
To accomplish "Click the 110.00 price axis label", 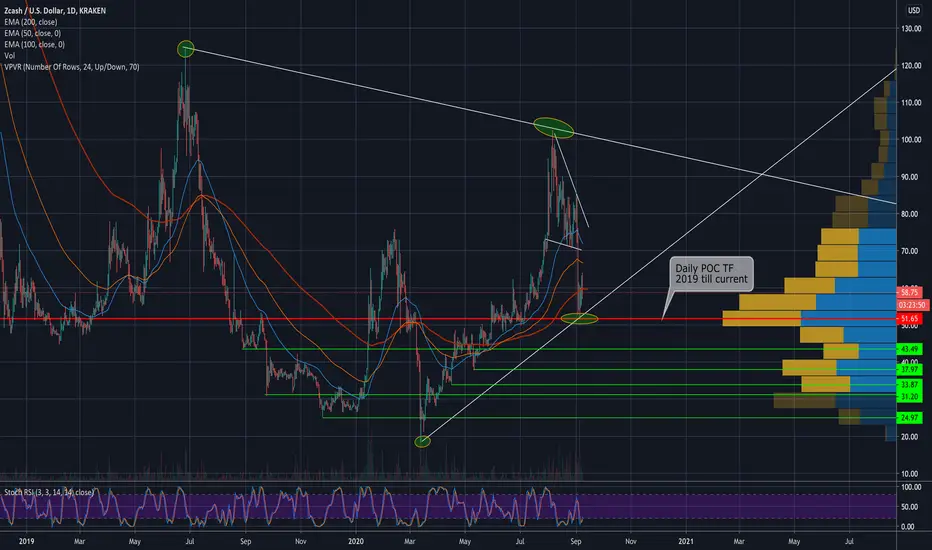I will pyautogui.click(x=911, y=103).
